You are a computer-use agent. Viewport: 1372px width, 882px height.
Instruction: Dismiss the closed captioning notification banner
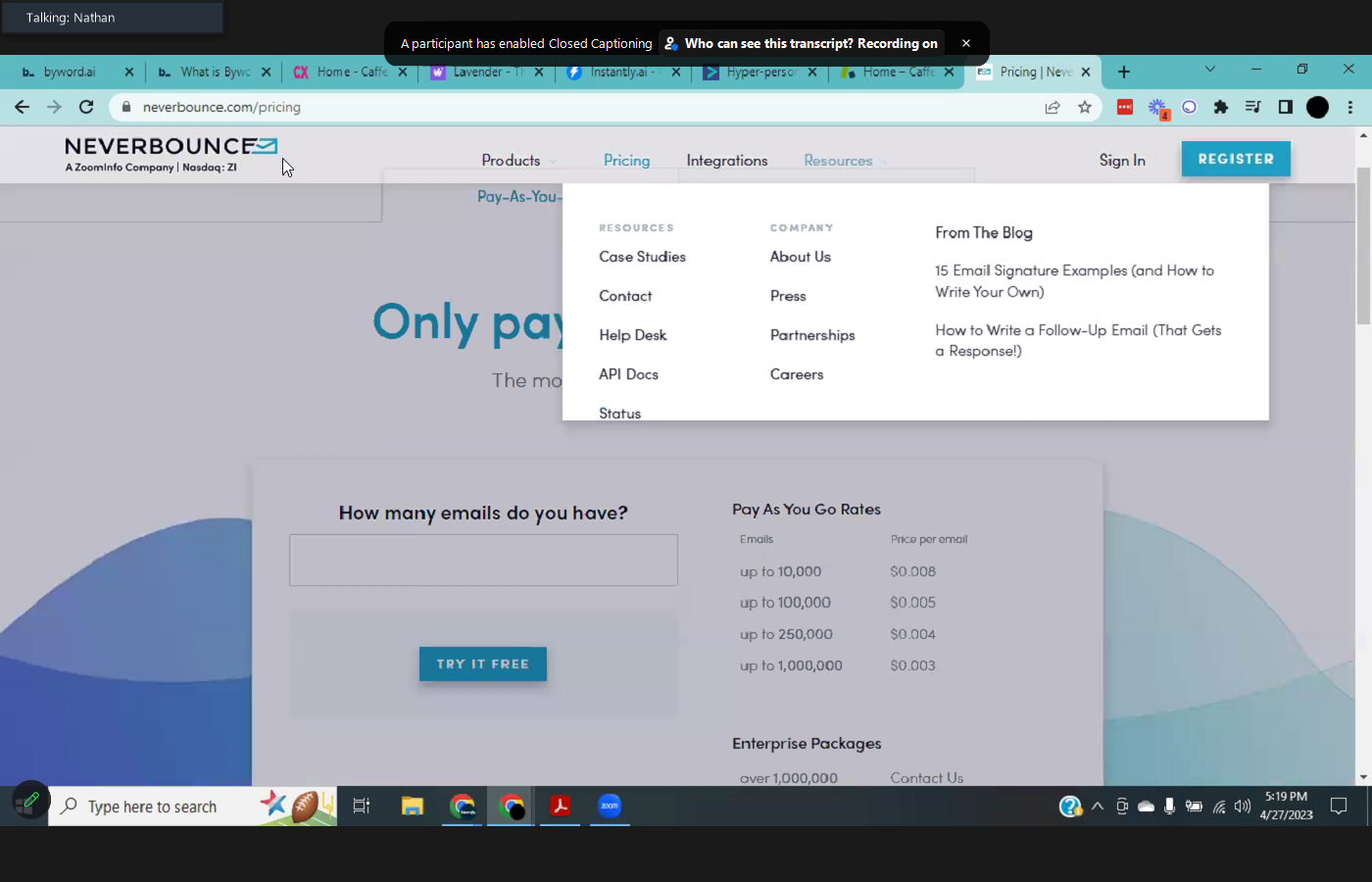[965, 43]
